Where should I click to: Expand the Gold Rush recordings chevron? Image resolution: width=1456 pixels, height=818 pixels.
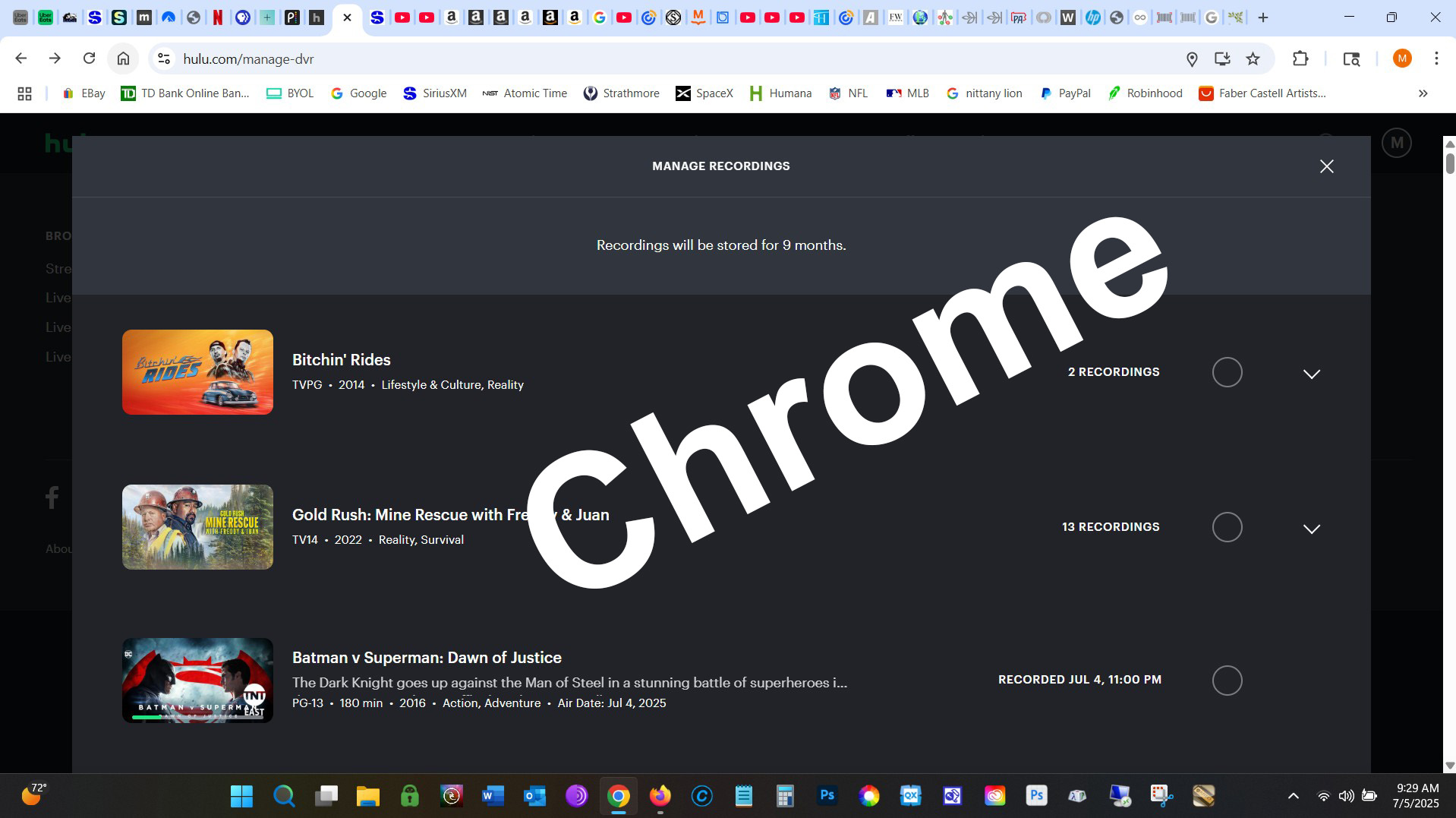(1311, 529)
